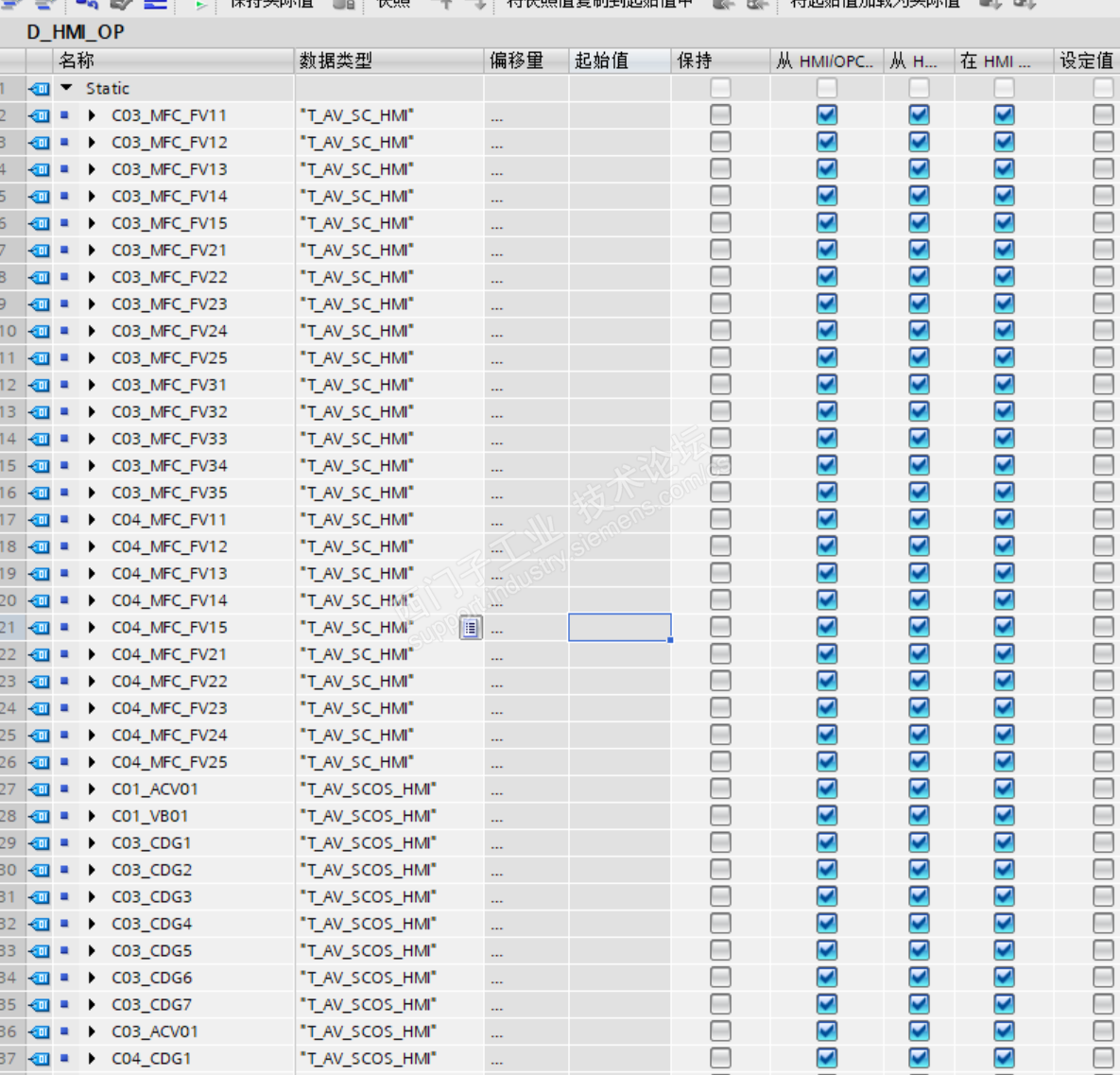The height and width of the screenshot is (1075, 1120).
Task: Toggle 从 HMI/OPC checkbox for C01_ACV01
Action: click(827, 789)
